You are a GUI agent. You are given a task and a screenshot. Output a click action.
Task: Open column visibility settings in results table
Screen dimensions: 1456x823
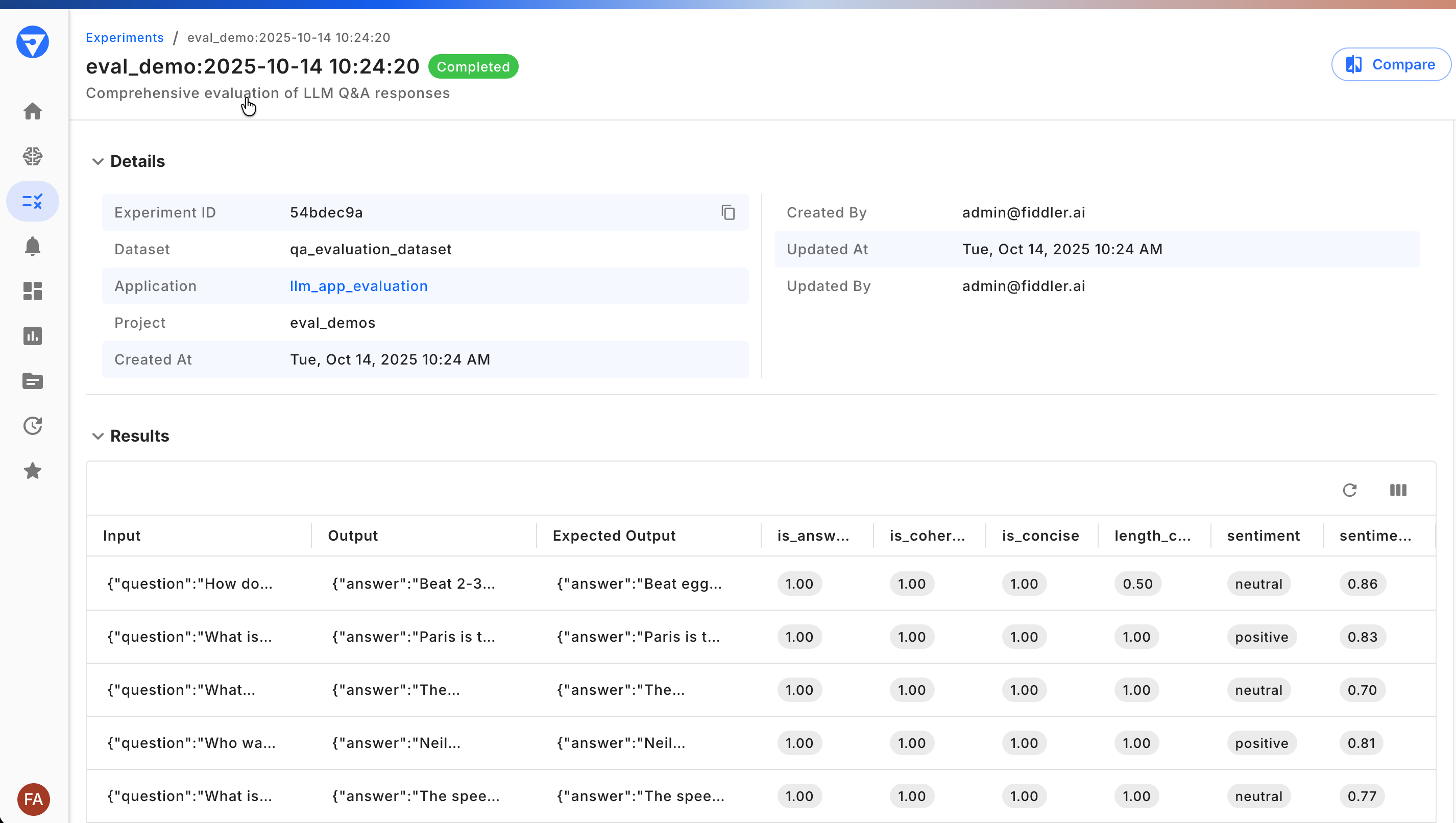coord(1398,490)
